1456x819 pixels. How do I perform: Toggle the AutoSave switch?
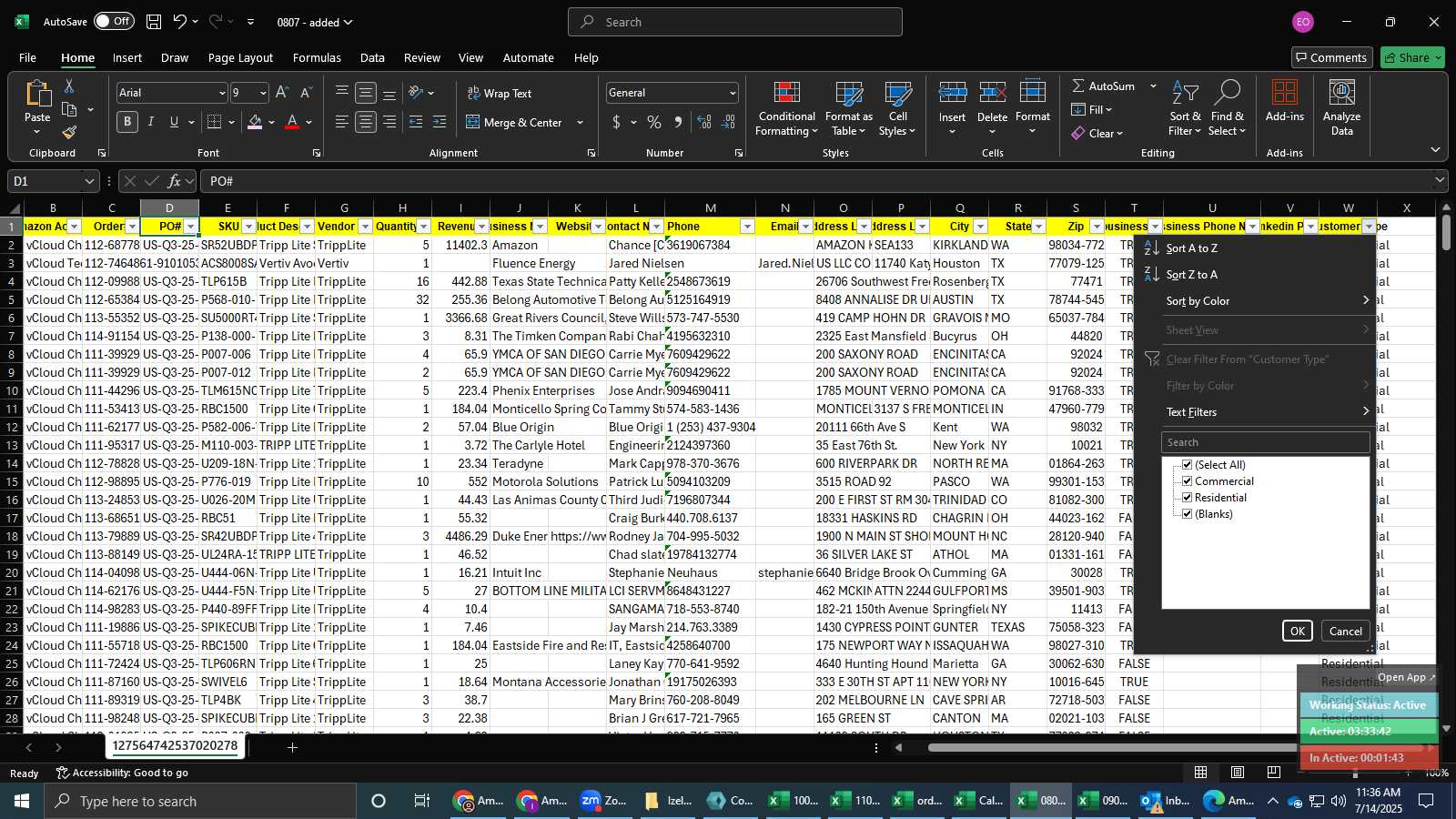[x=114, y=22]
